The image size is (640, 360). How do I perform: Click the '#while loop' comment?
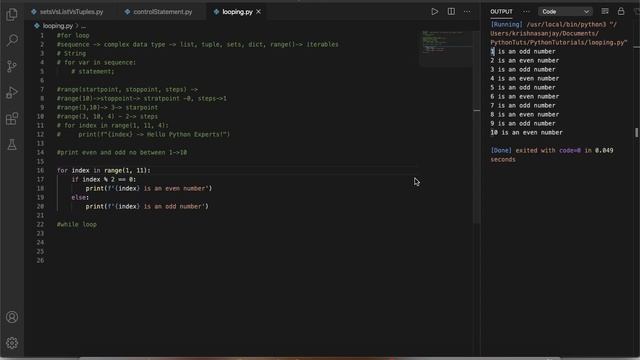[77, 224]
